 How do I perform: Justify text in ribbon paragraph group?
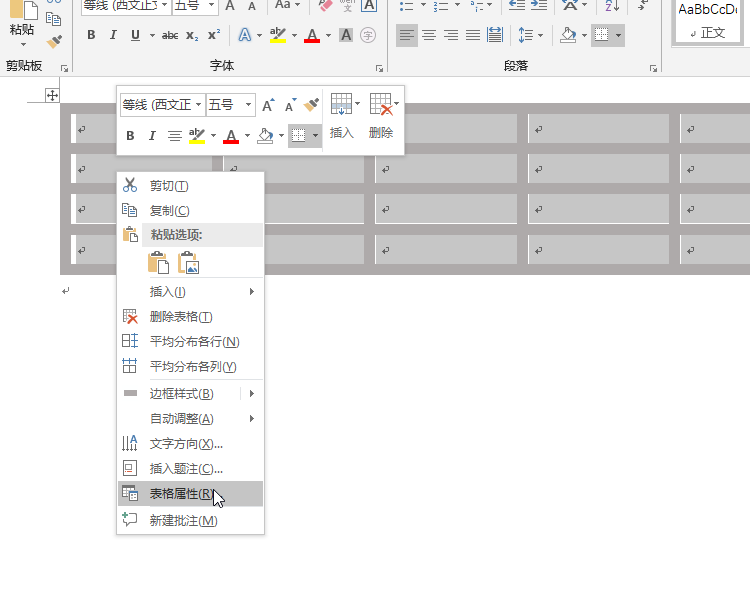tap(473, 35)
